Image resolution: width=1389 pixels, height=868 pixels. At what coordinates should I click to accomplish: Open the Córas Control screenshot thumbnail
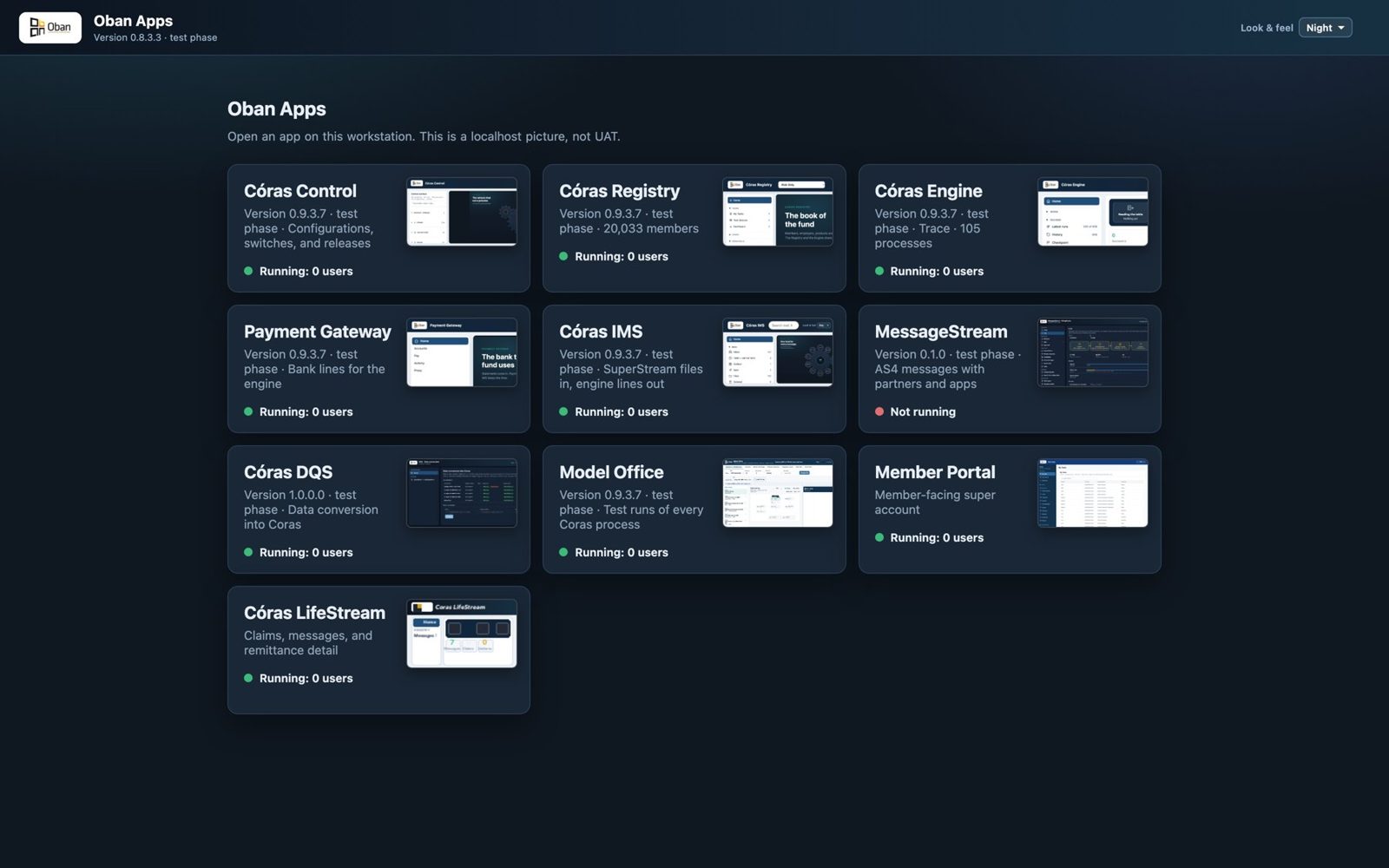[x=462, y=212]
